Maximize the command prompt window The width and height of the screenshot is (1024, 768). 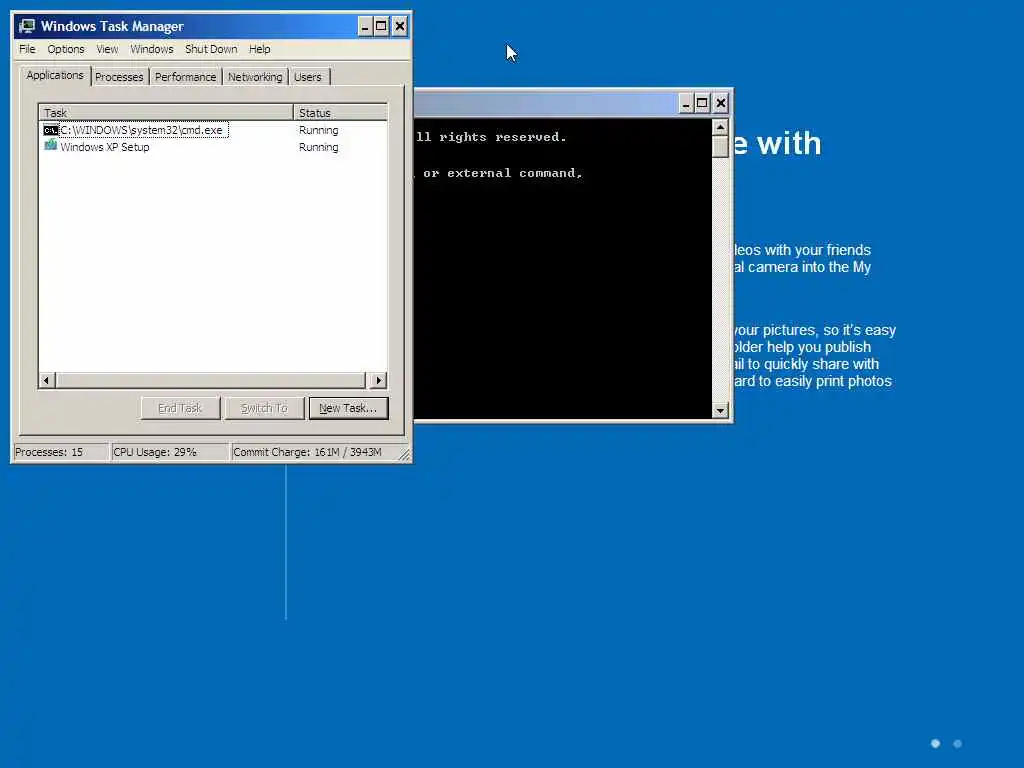[x=702, y=103]
